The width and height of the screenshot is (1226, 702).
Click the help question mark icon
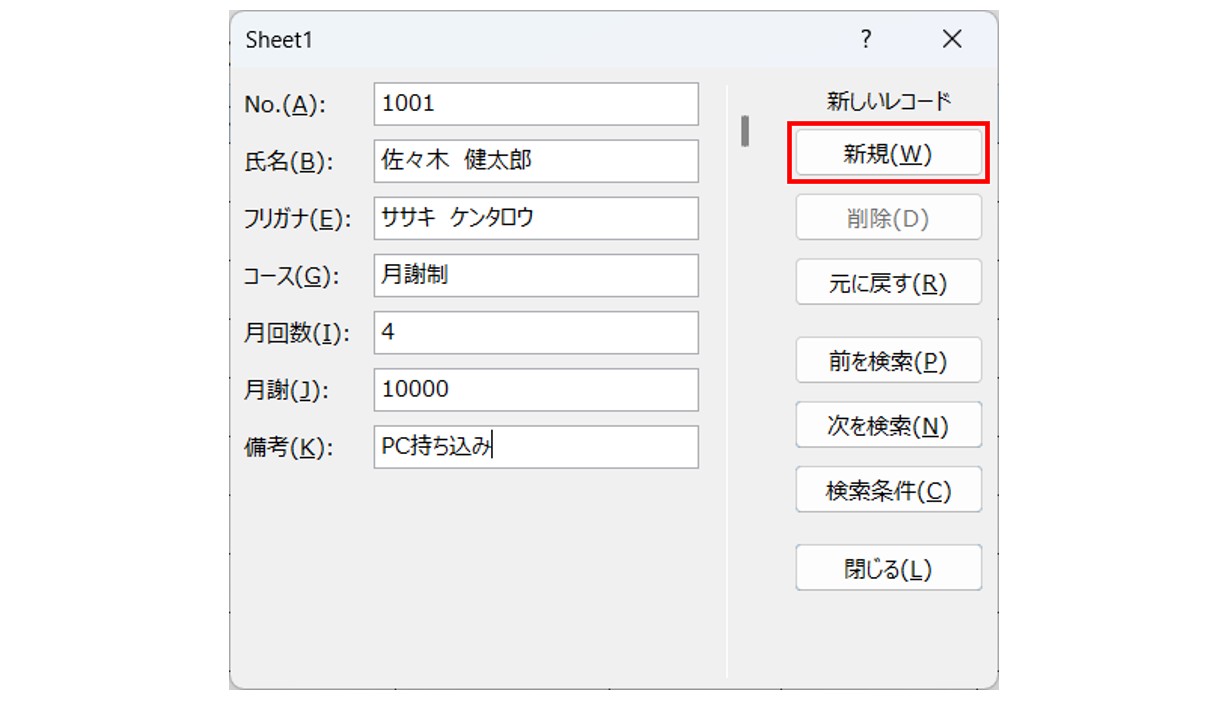coord(866,39)
